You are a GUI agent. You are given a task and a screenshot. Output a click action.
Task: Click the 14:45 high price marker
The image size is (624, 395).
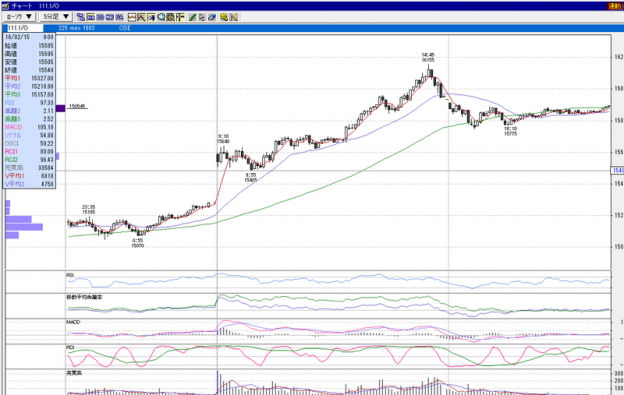[428, 57]
